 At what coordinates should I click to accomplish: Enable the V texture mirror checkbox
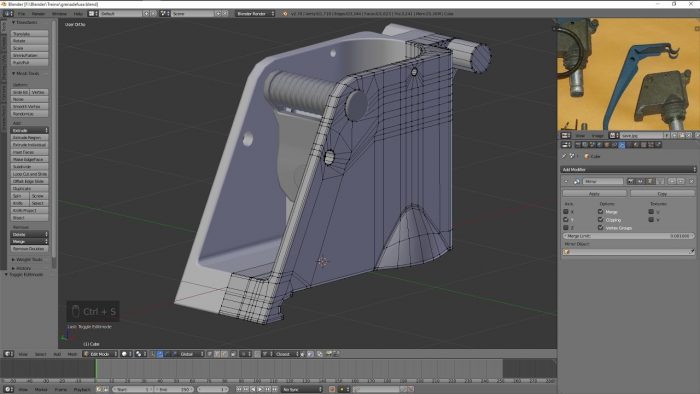pyautogui.click(x=651, y=220)
